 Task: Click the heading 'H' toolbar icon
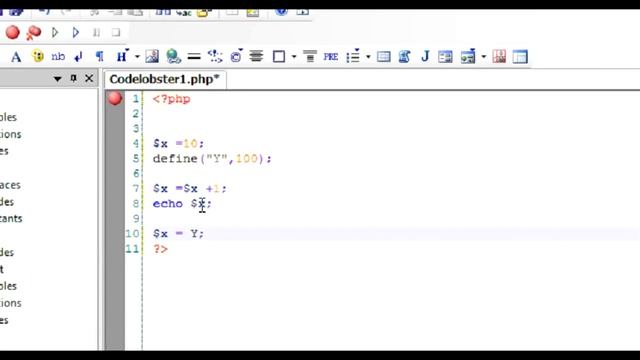coord(122,56)
